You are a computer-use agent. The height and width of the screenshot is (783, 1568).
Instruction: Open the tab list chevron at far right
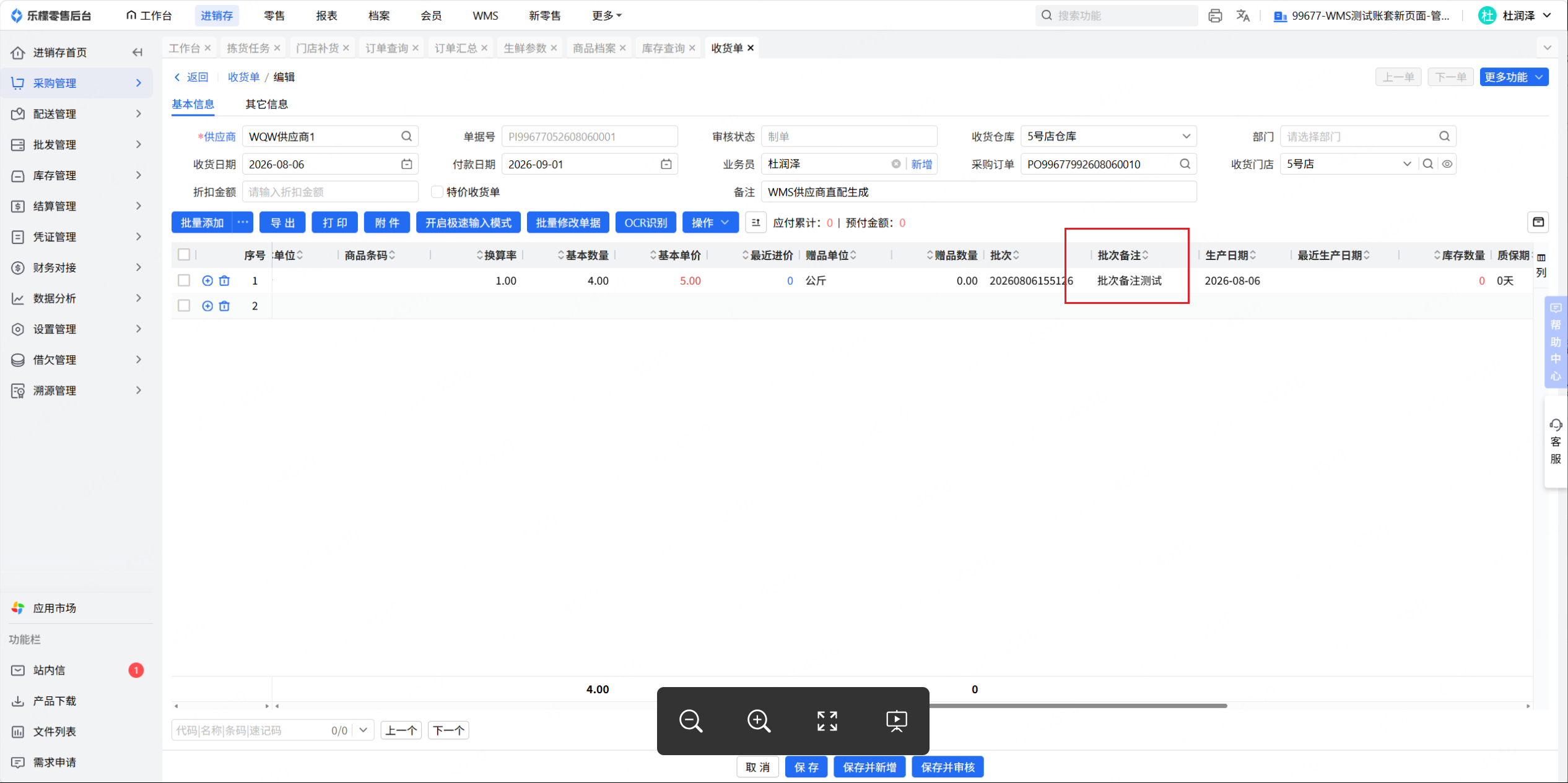(x=1548, y=48)
